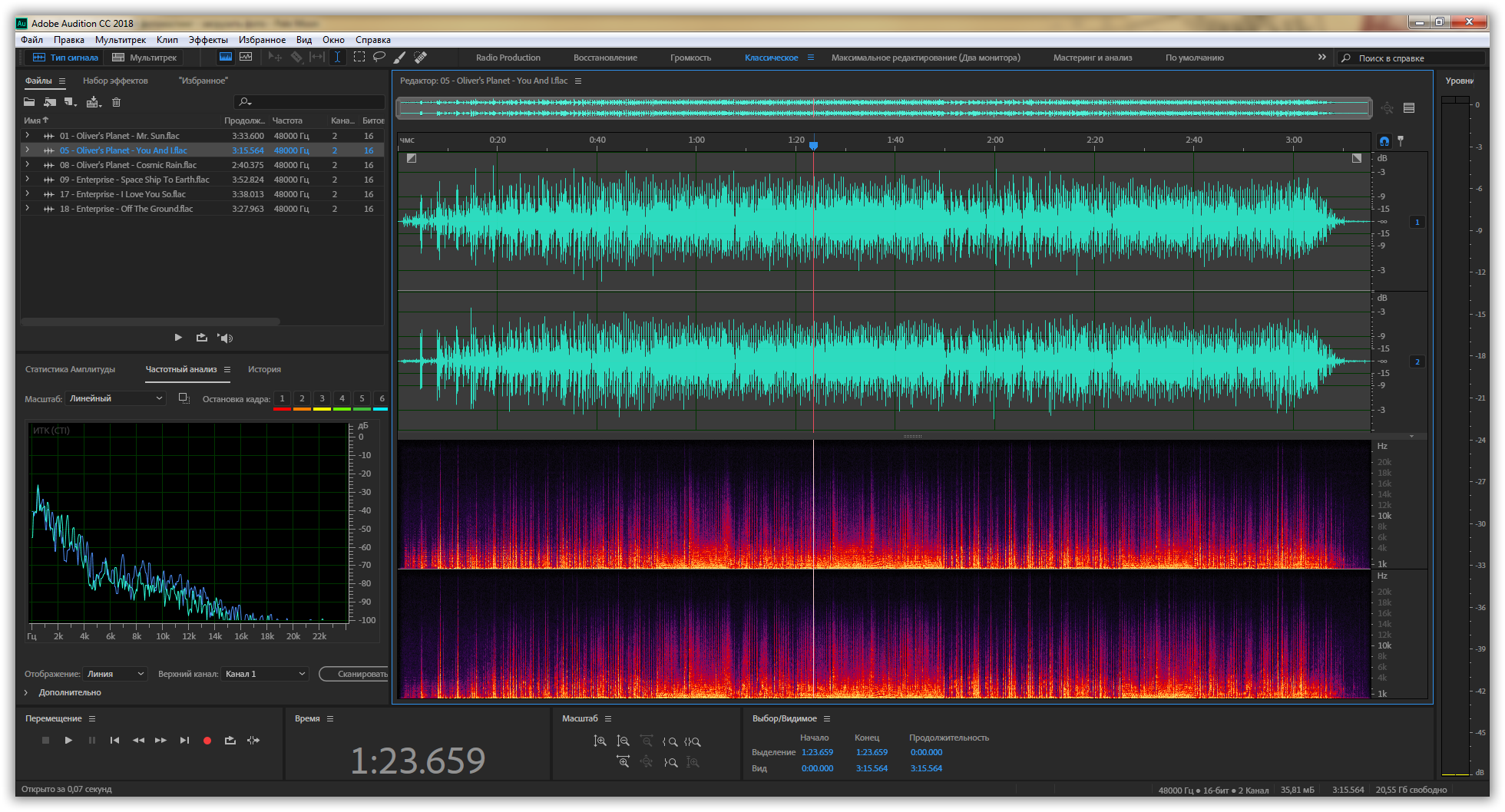Click the blue playhead marker on timeline
The width and height of the screenshot is (1505, 812).
tap(813, 144)
